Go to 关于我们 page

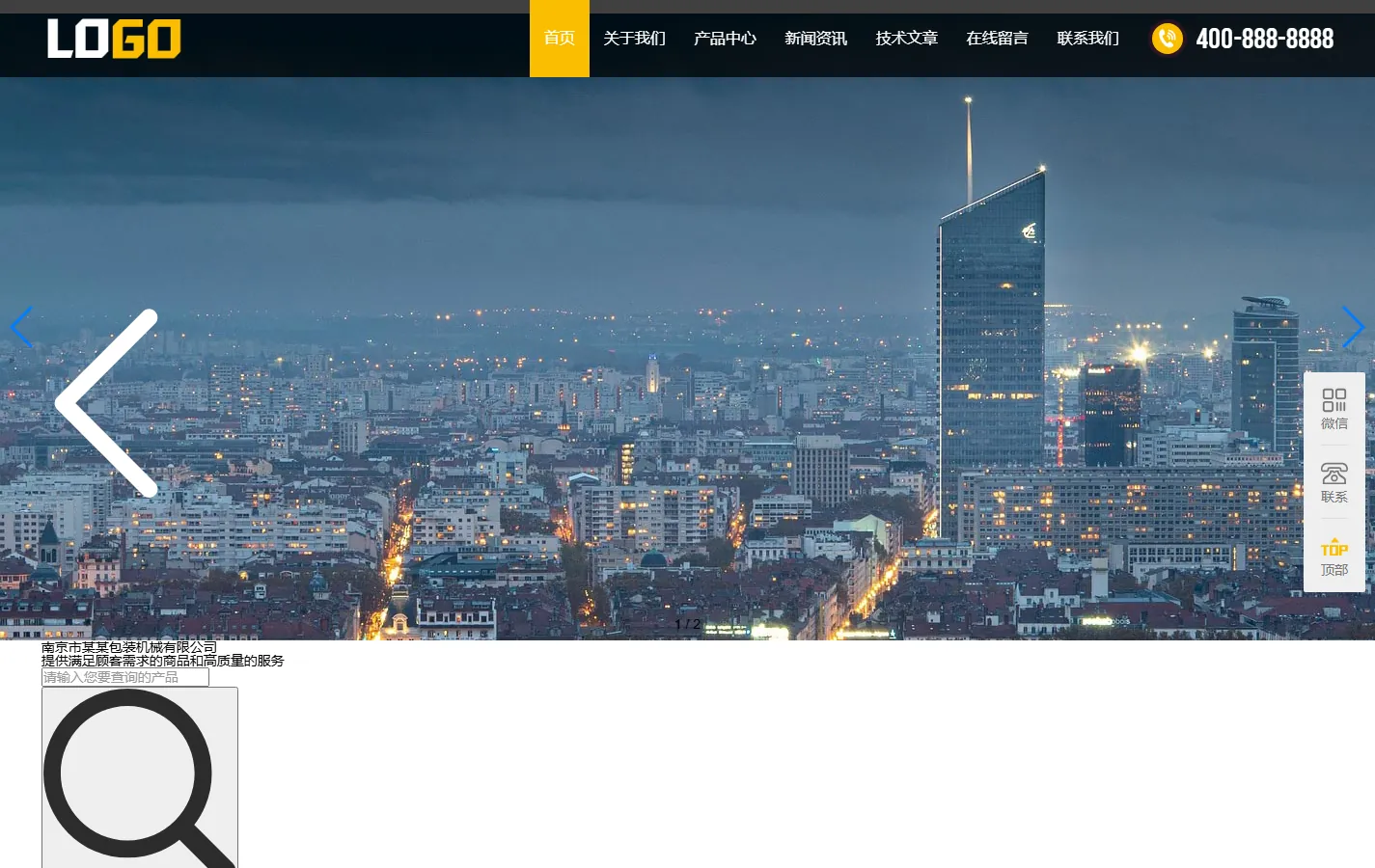635,39
